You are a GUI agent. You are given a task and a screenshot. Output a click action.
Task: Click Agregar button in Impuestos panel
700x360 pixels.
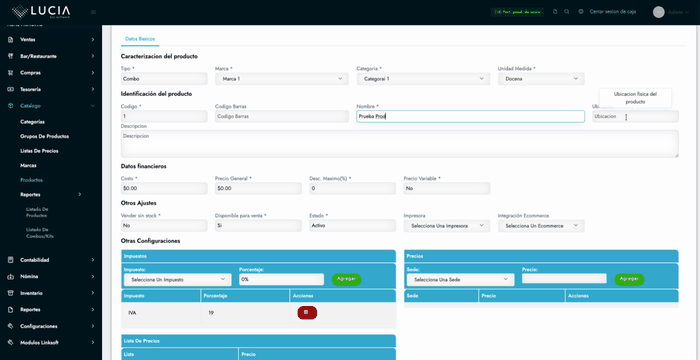[x=346, y=279]
